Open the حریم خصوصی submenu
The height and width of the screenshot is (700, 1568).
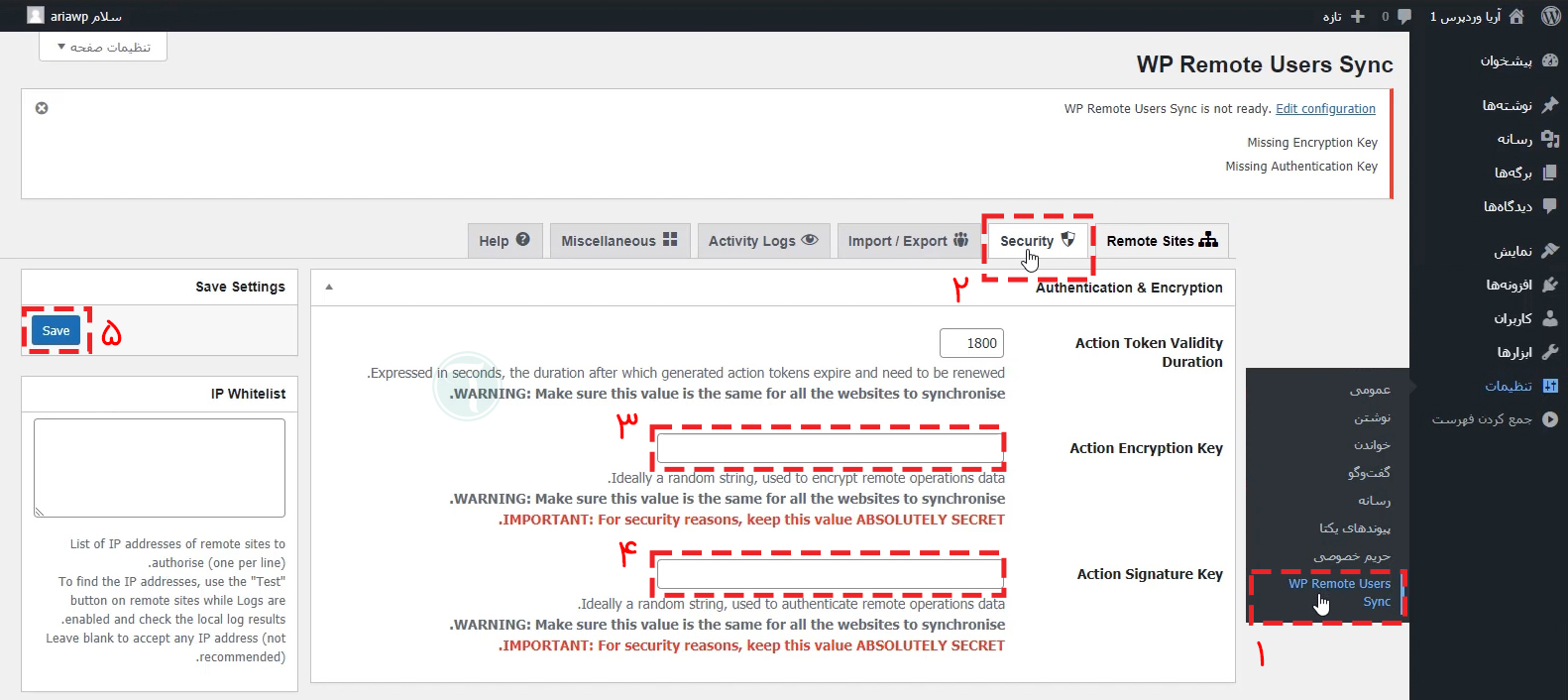pos(1352,556)
